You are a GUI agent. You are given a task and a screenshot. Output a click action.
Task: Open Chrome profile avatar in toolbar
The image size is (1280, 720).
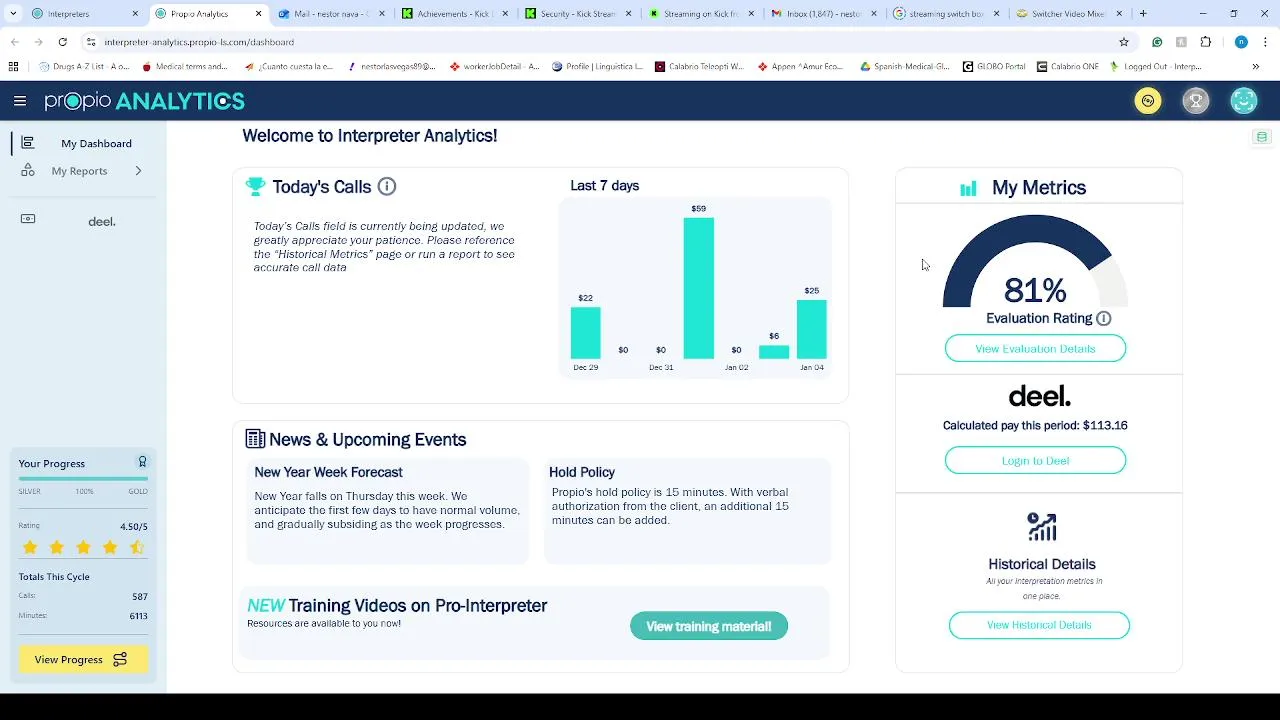point(1241,42)
